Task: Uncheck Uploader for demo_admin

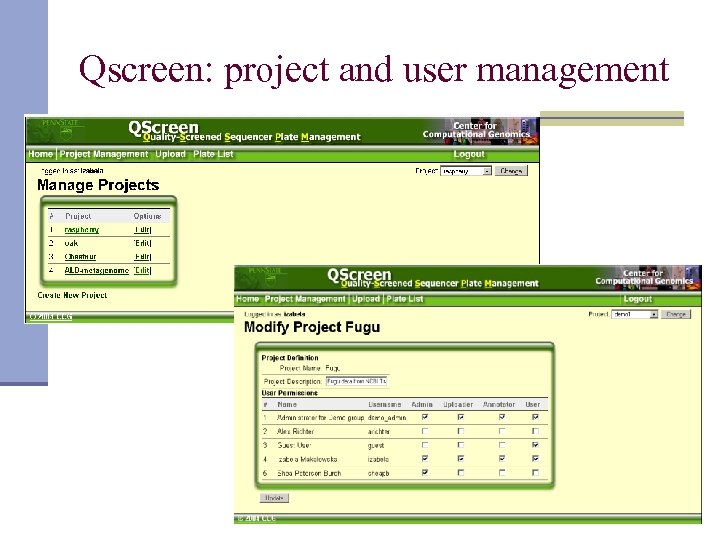Action: pyautogui.click(x=461, y=417)
